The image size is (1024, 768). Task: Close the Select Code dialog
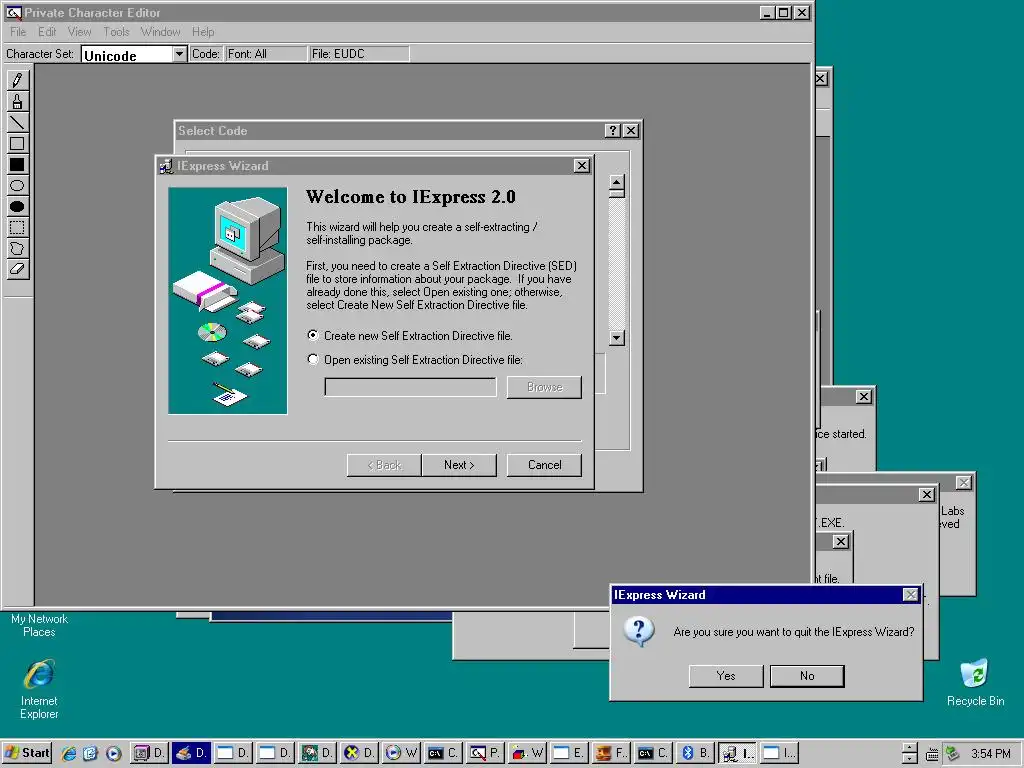point(630,131)
